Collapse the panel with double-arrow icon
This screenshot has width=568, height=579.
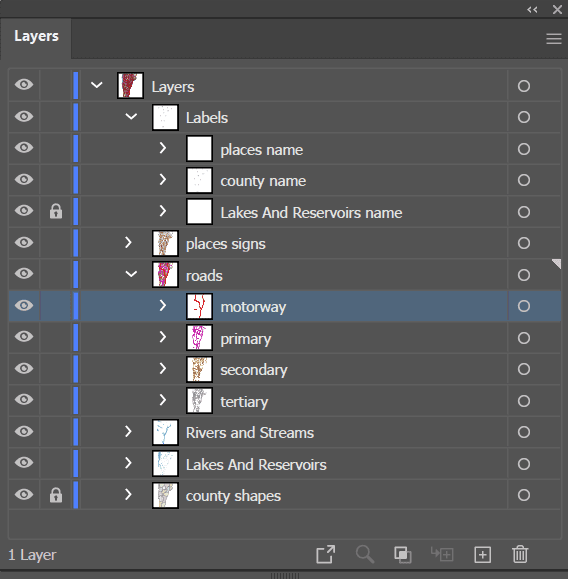tap(532, 10)
